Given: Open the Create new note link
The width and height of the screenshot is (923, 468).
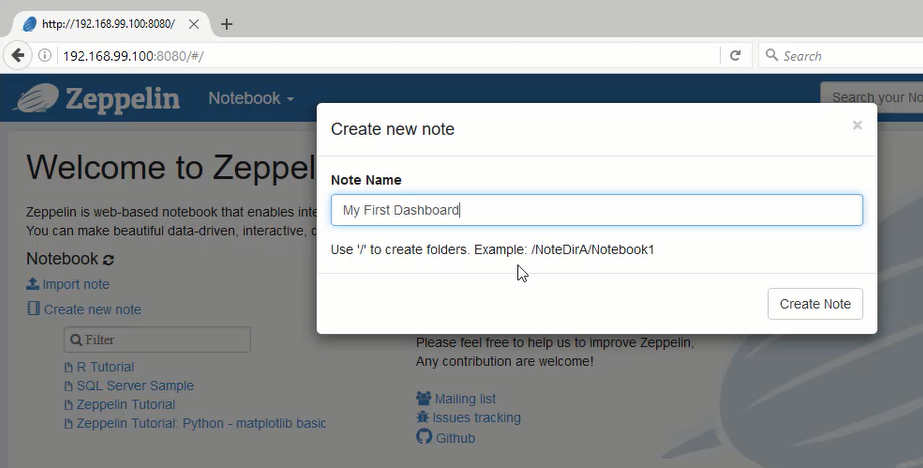Looking at the screenshot, I should coord(92,310).
